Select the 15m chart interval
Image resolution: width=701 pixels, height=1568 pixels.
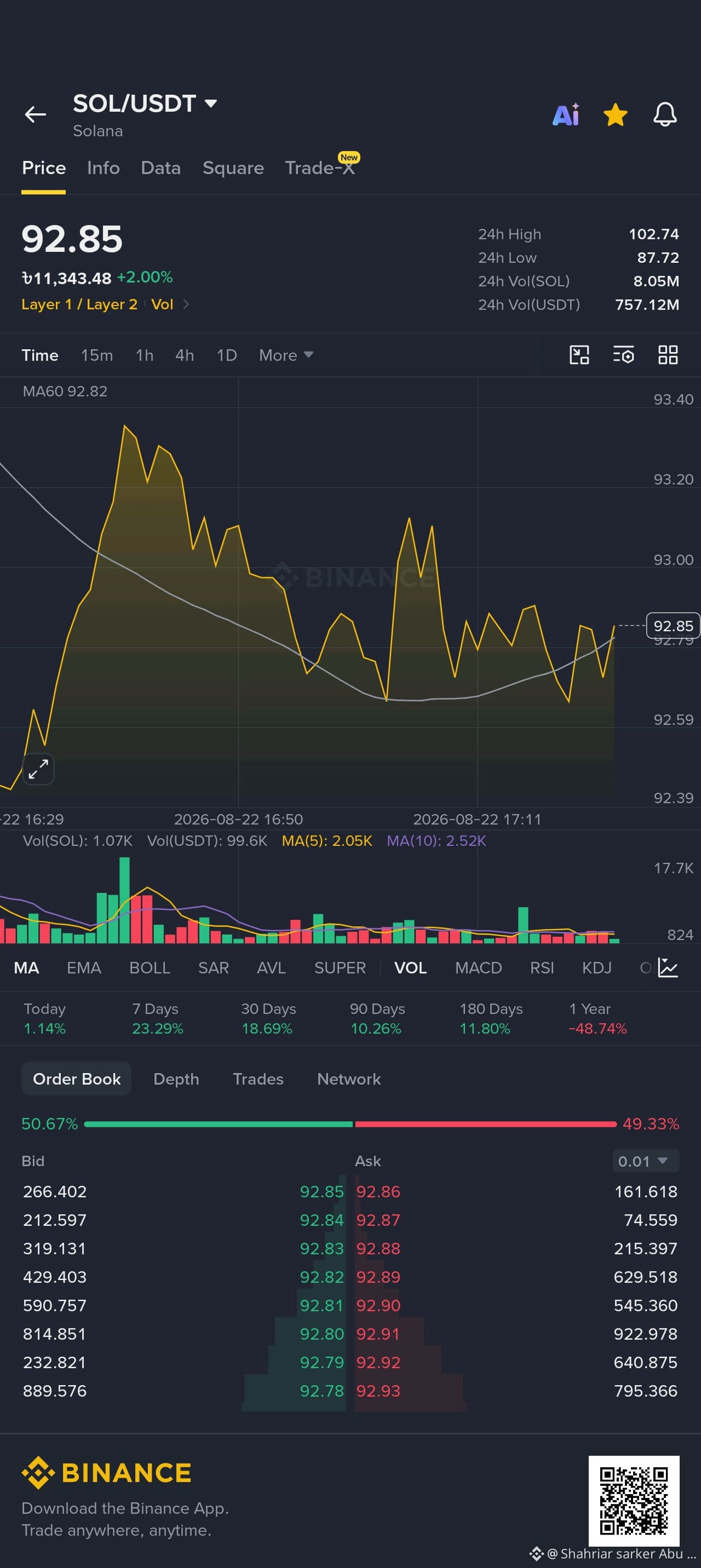click(97, 355)
